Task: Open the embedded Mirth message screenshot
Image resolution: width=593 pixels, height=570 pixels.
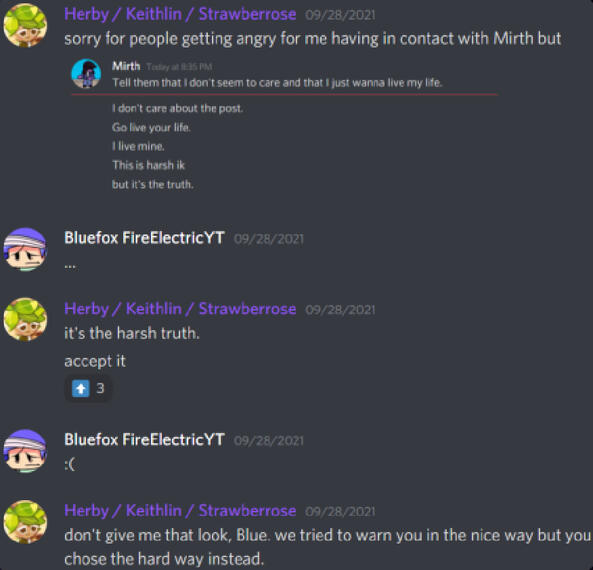Action: (x=284, y=125)
